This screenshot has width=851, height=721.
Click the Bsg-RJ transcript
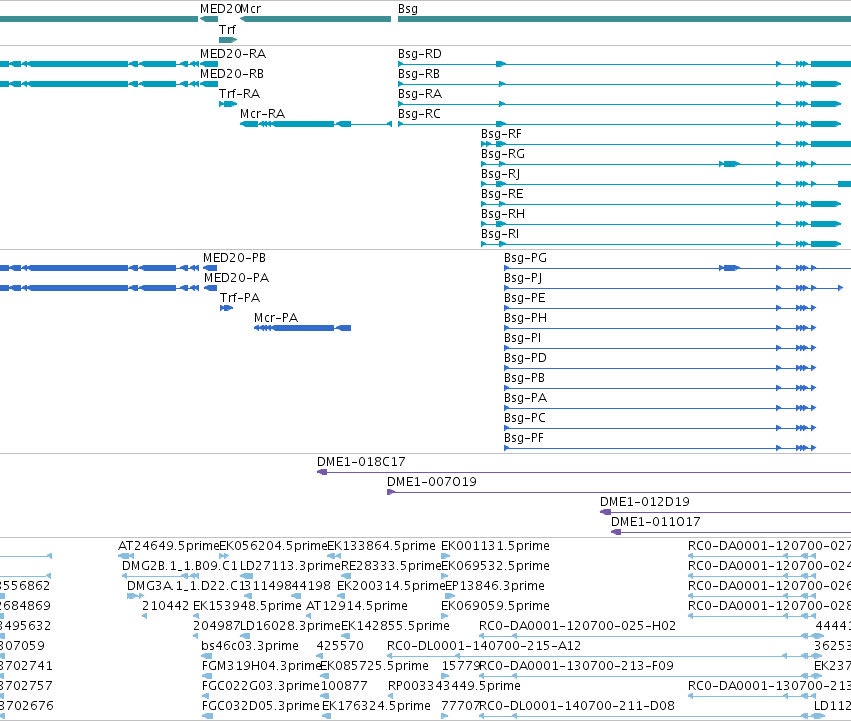tap(500, 174)
